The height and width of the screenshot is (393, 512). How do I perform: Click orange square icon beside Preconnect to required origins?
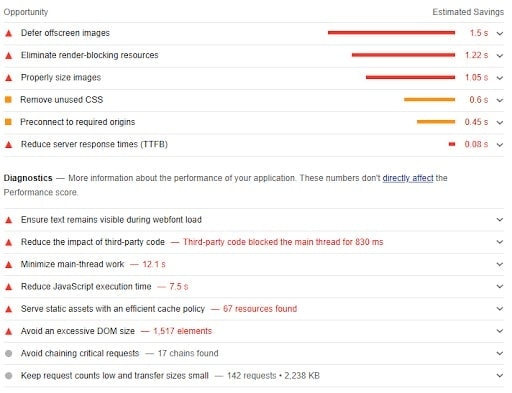pyautogui.click(x=8, y=122)
